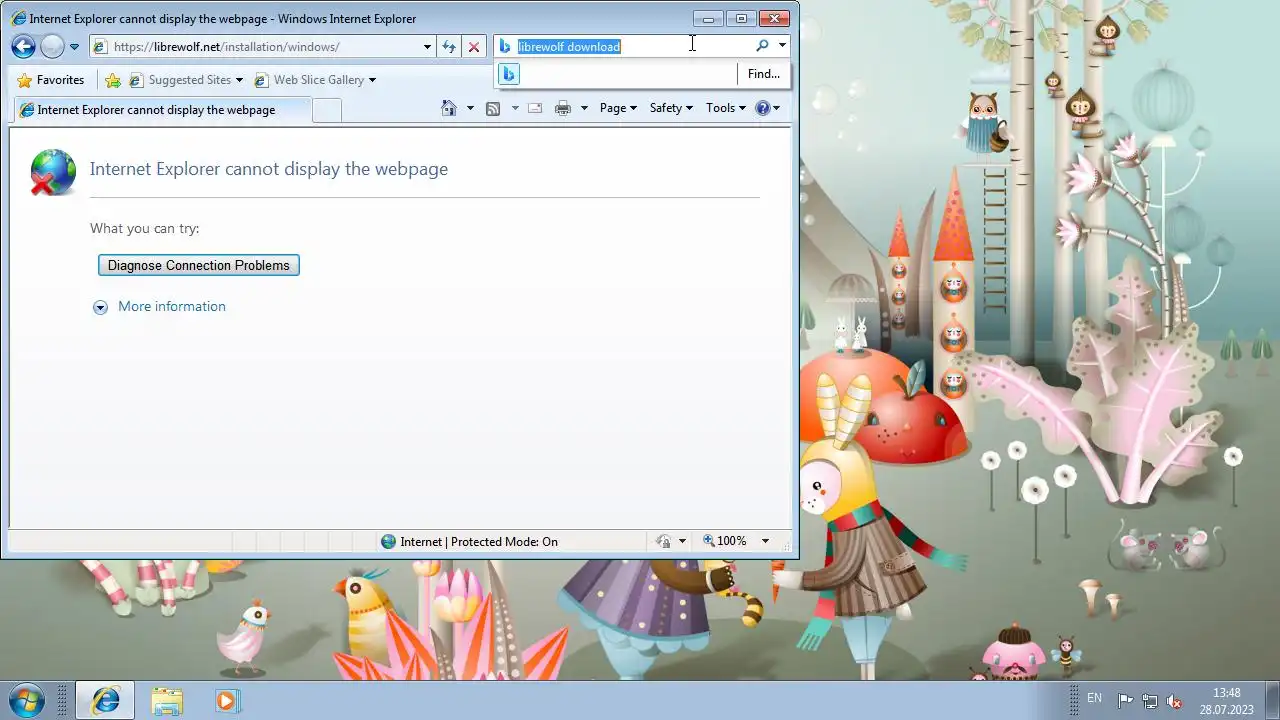Click the More information link text

tap(172, 306)
